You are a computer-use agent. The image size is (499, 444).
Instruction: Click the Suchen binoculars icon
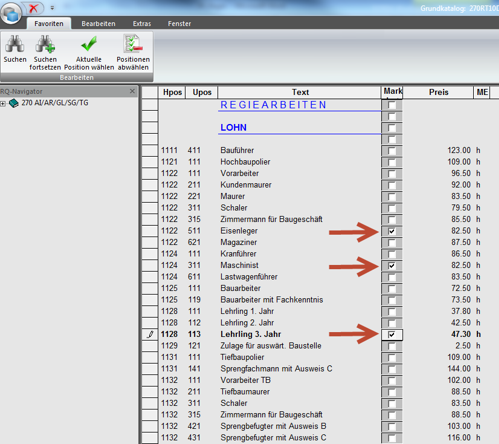pyautogui.click(x=15, y=44)
